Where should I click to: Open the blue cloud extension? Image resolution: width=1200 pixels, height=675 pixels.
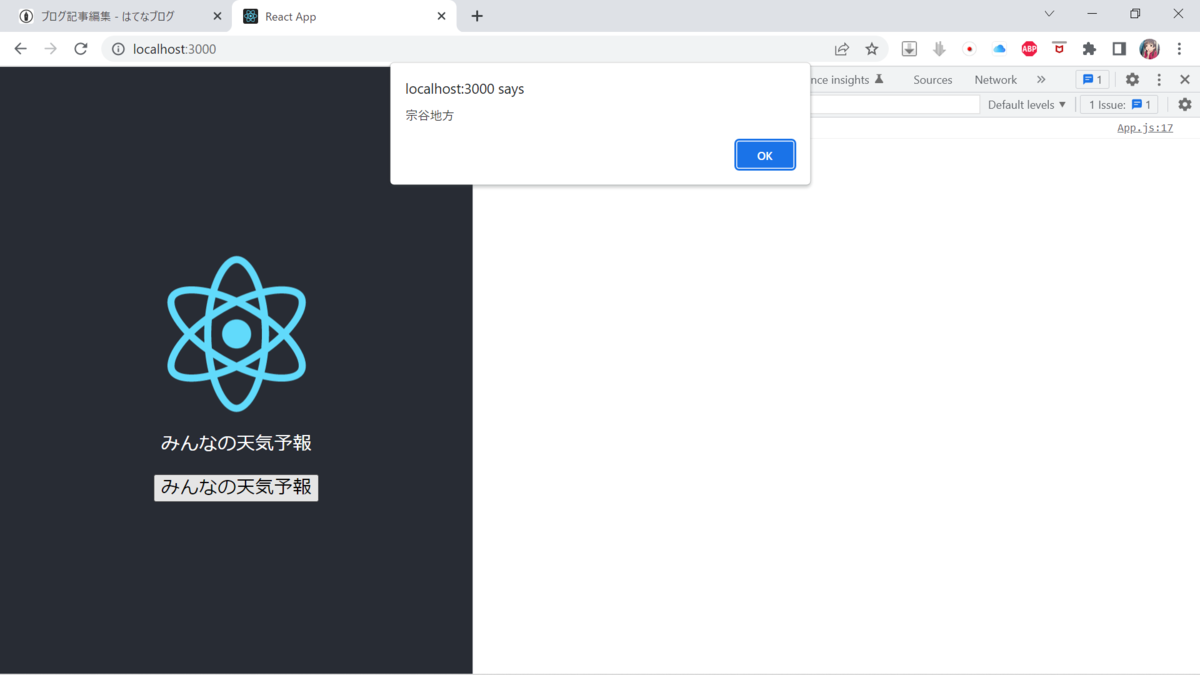point(999,49)
